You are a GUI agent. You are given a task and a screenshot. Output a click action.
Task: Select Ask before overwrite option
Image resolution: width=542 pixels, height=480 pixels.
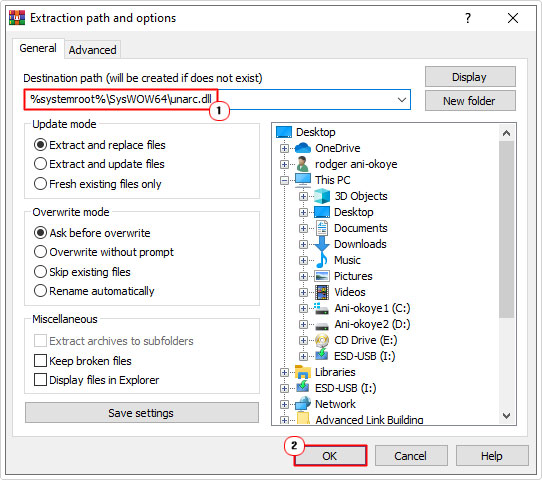(x=92, y=233)
